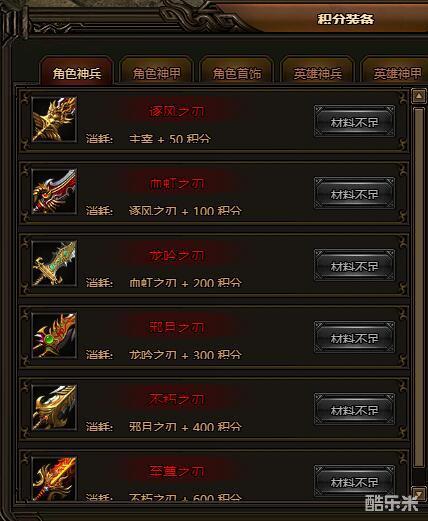Click 材料不足 button for 逐风之刃
Screen dimensions: 428x521
pyautogui.click(x=354, y=121)
